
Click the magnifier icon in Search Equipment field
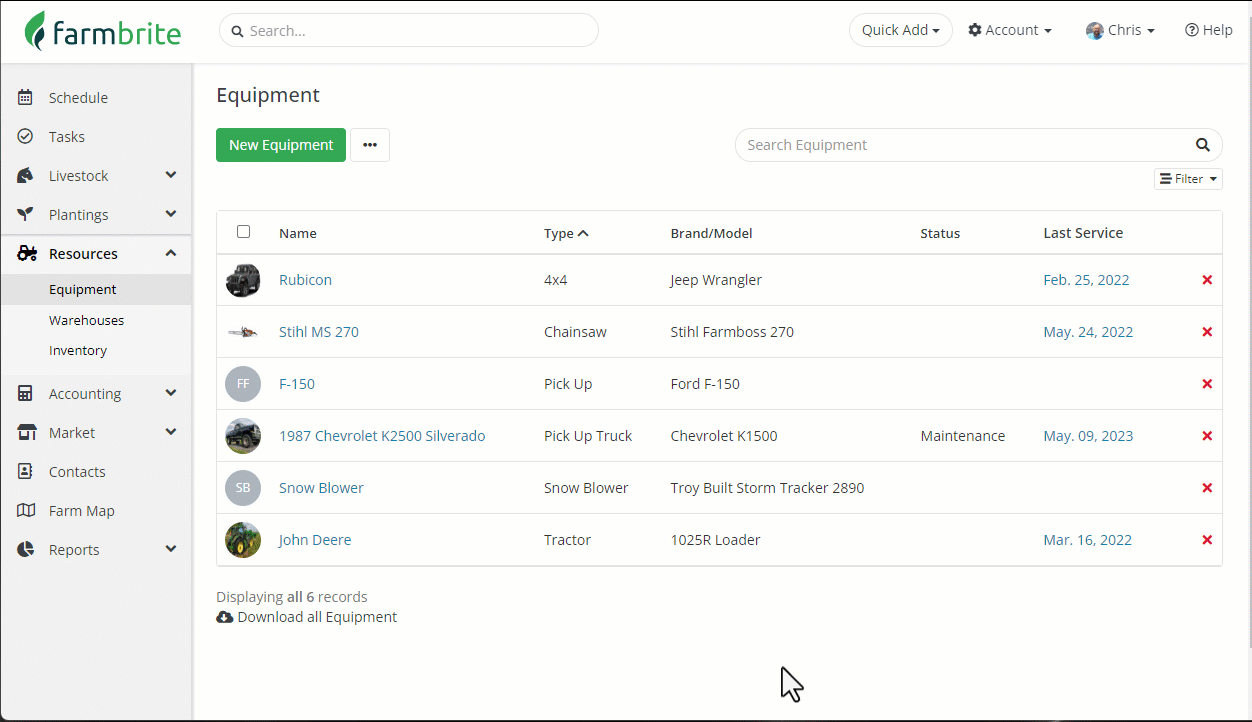coord(1203,145)
